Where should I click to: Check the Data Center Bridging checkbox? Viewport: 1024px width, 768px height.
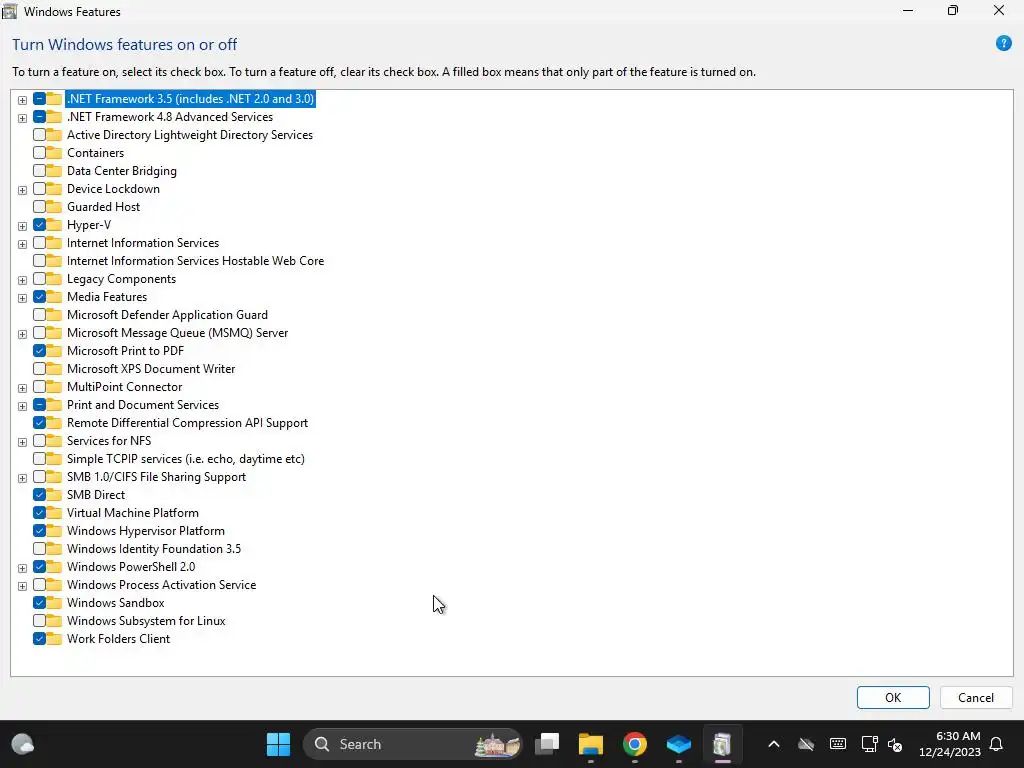coord(39,171)
